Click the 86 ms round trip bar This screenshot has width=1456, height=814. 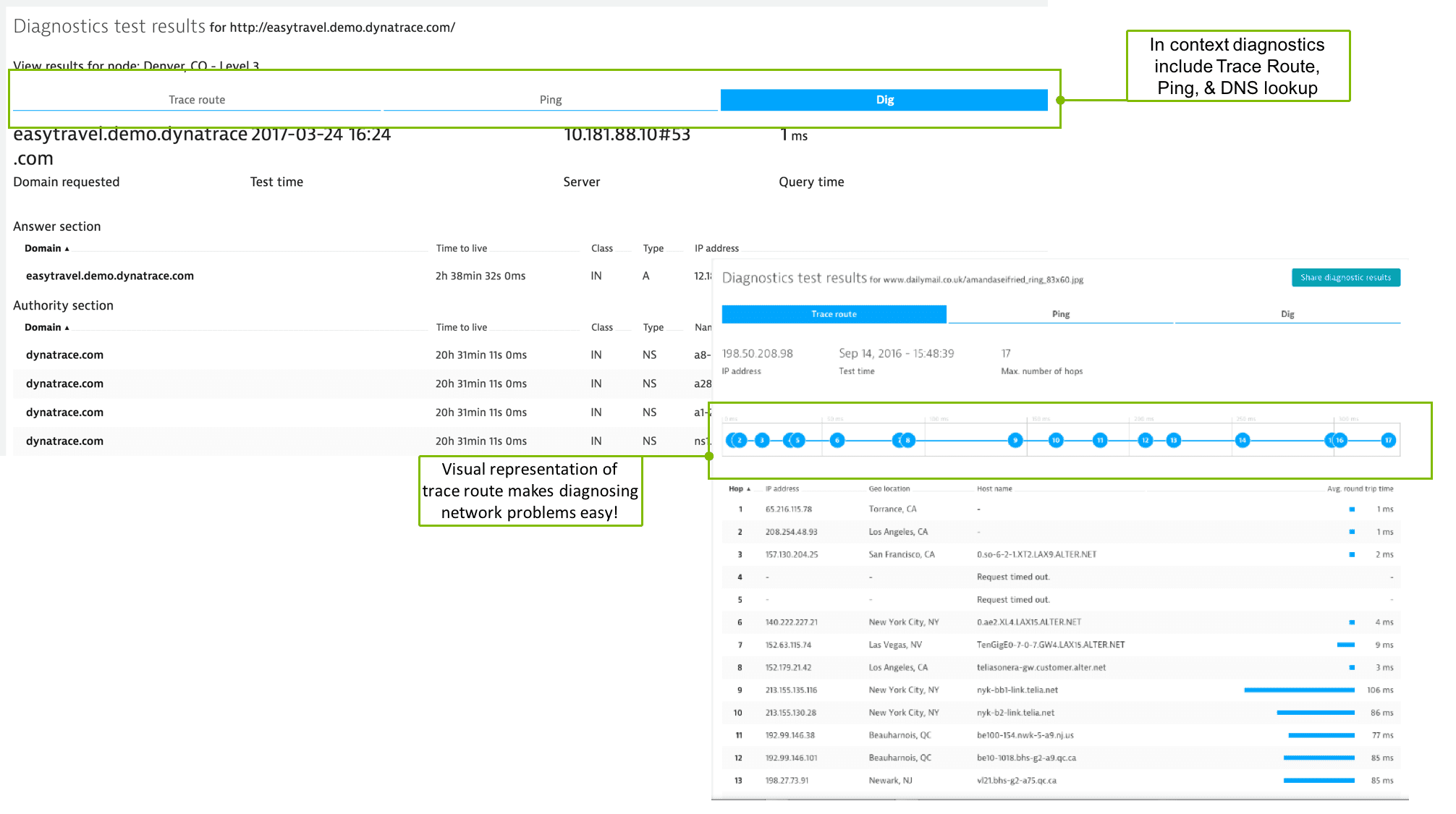(1316, 713)
